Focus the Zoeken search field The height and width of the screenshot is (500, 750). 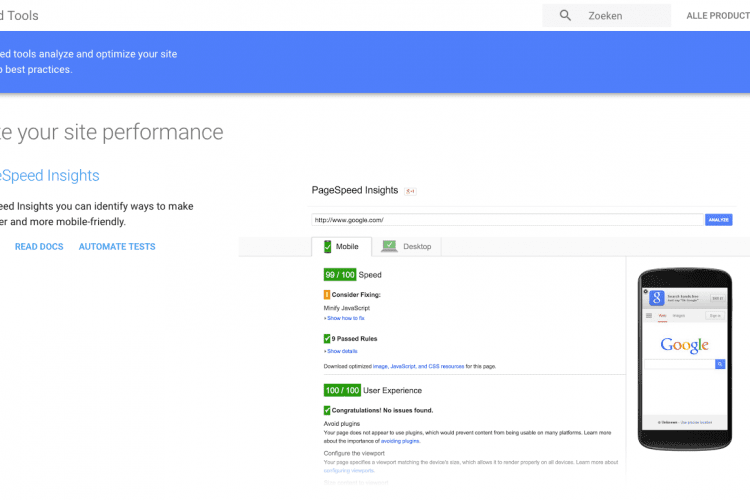click(606, 15)
